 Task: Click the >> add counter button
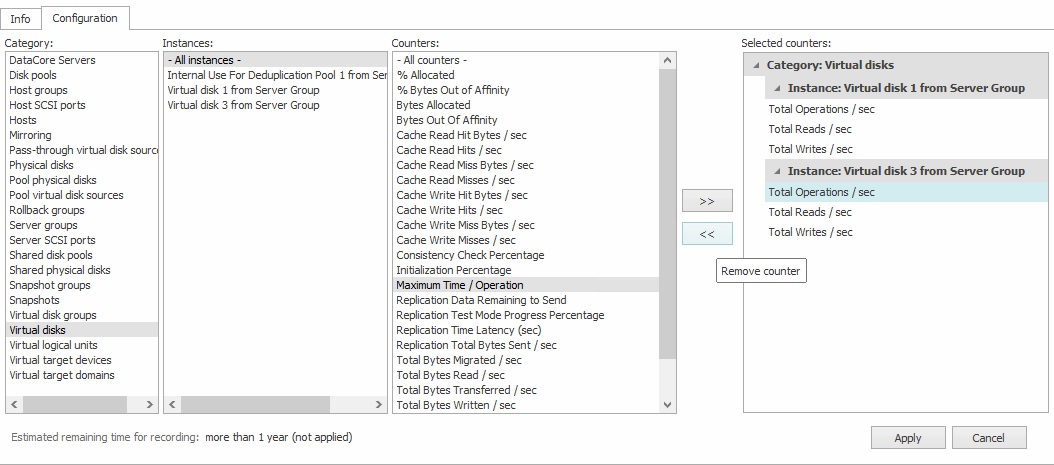[707, 201]
